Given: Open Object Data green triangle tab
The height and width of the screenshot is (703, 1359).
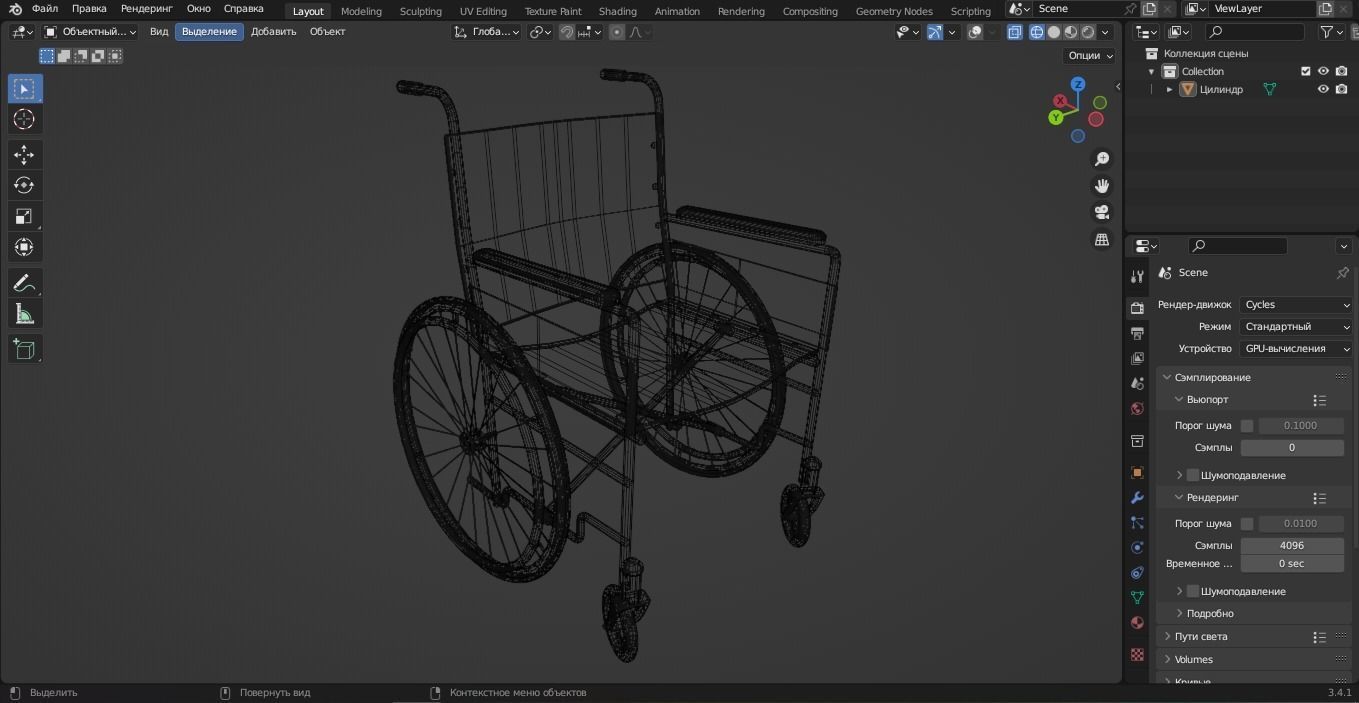Looking at the screenshot, I should pyautogui.click(x=1137, y=597).
